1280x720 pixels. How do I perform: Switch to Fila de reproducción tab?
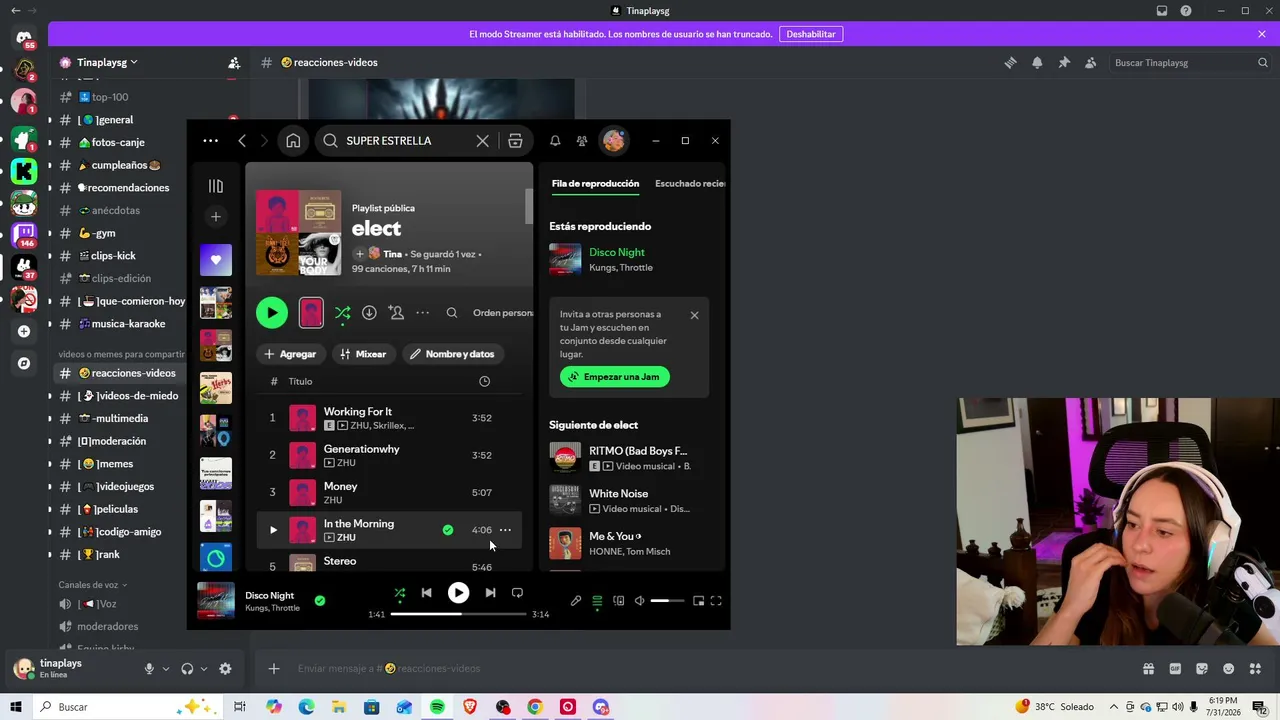tap(595, 184)
